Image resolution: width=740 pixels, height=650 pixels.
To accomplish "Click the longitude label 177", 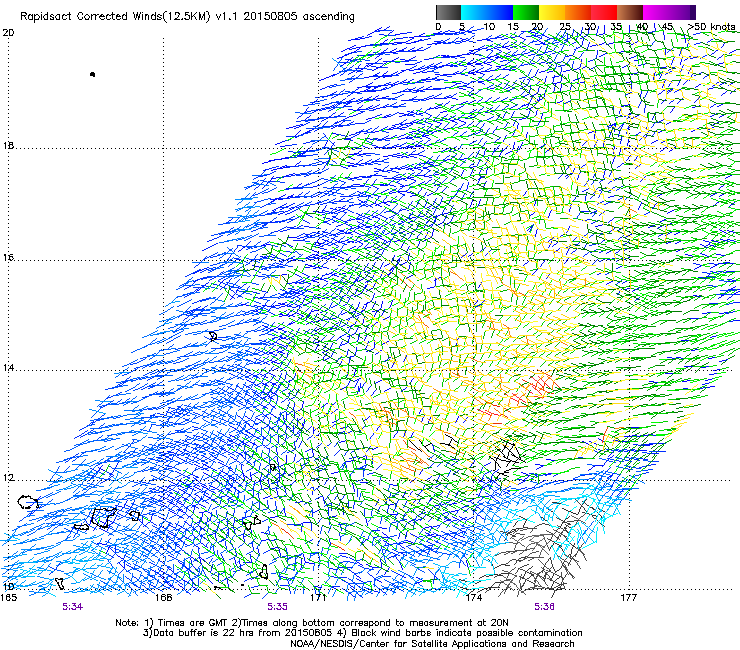I will (628, 597).
